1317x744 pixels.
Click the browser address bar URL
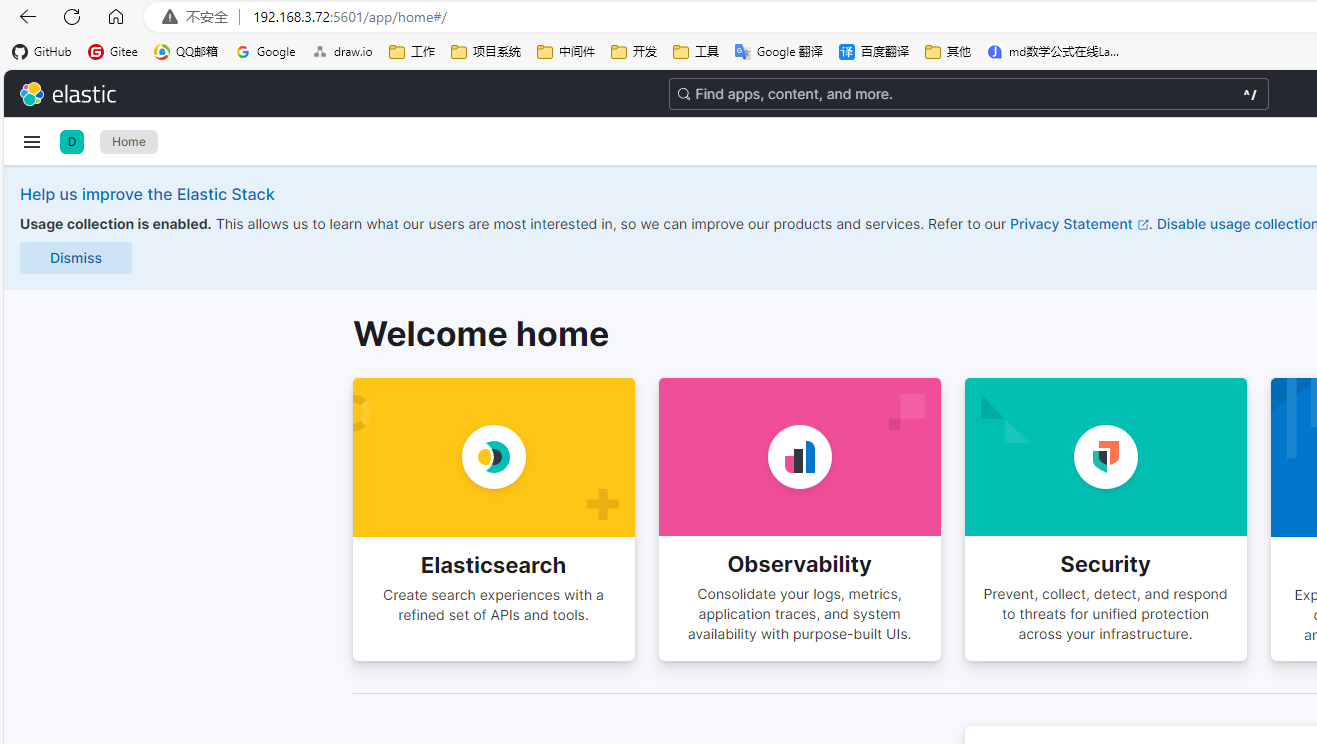[x=350, y=17]
